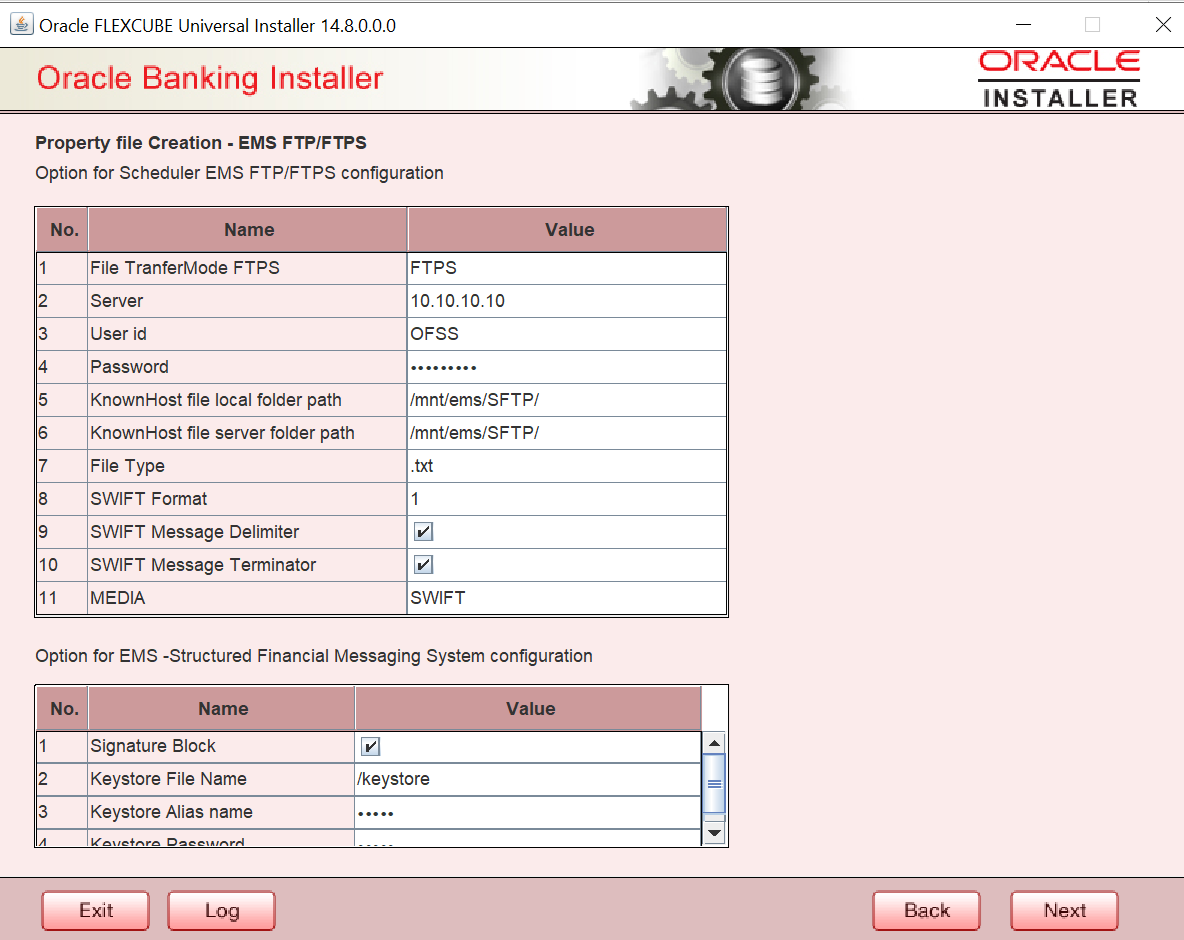This screenshot has width=1184, height=940.
Task: Select 'KnownHost file local folder path' cell
Action: point(247,400)
